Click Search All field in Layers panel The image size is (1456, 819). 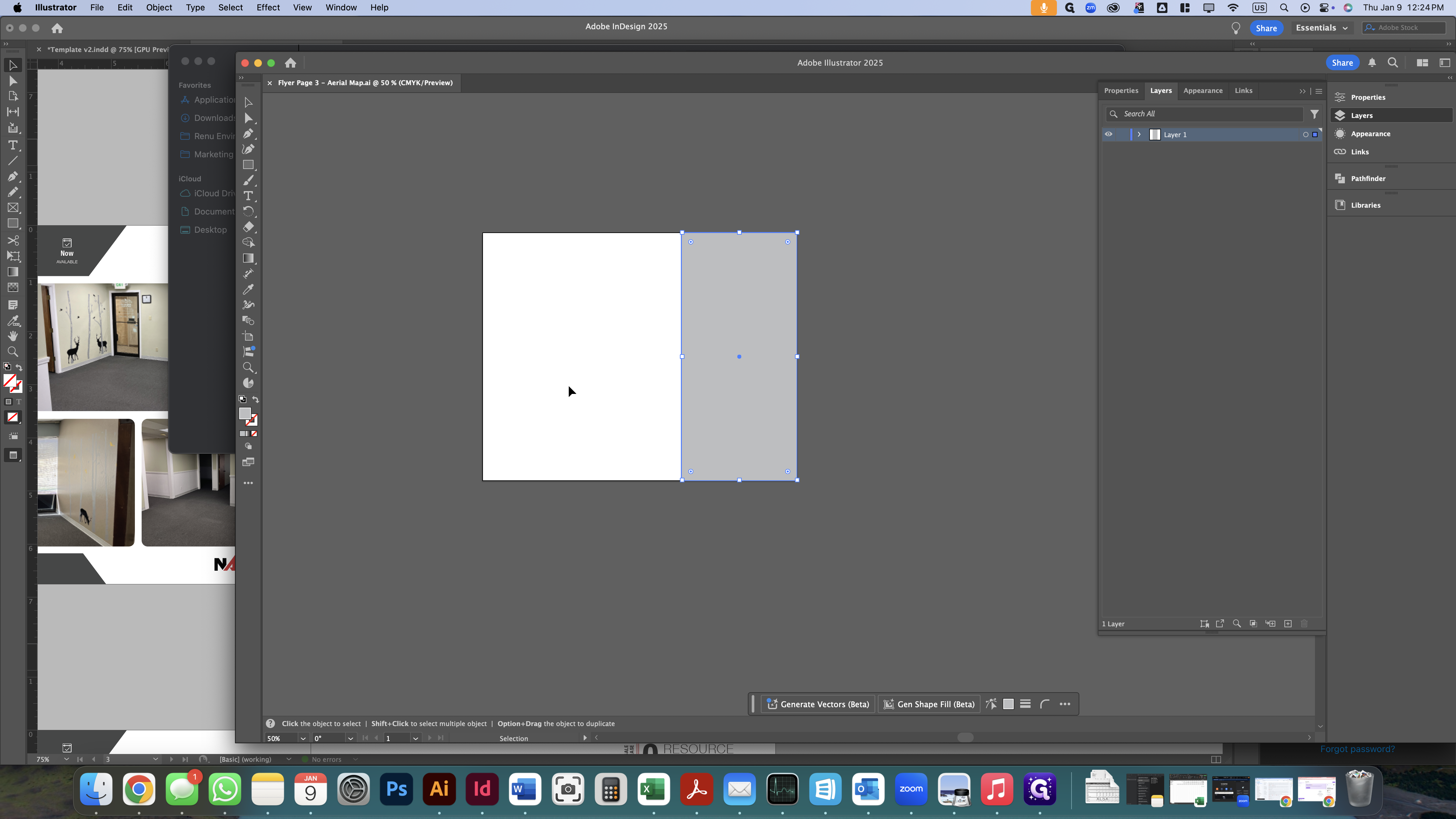[x=1204, y=114]
